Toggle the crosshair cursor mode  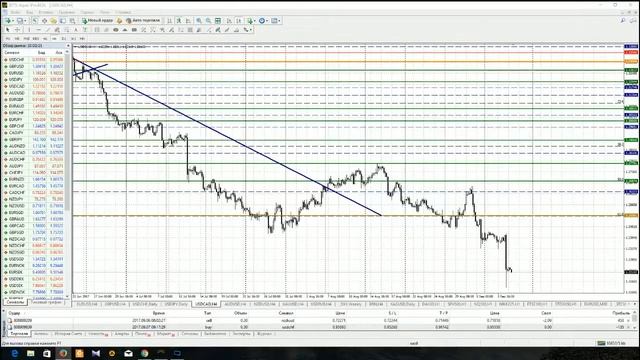(17, 29)
